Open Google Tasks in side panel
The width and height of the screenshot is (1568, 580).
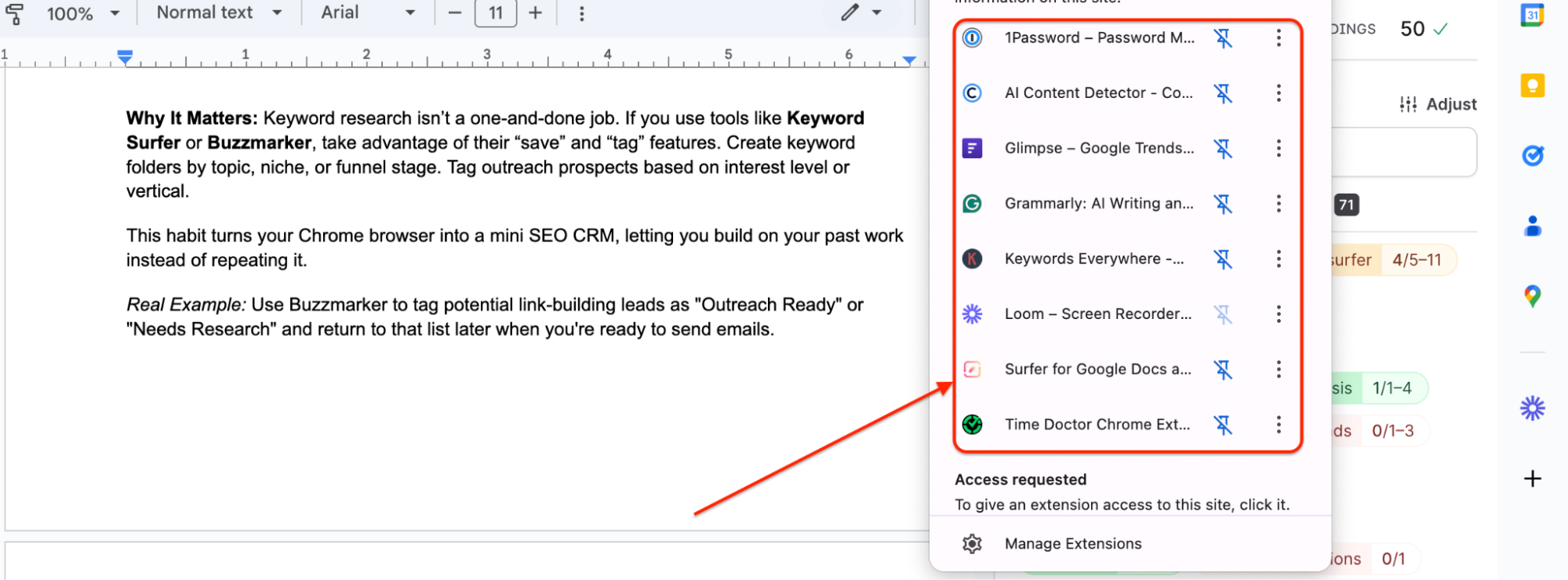click(x=1532, y=156)
